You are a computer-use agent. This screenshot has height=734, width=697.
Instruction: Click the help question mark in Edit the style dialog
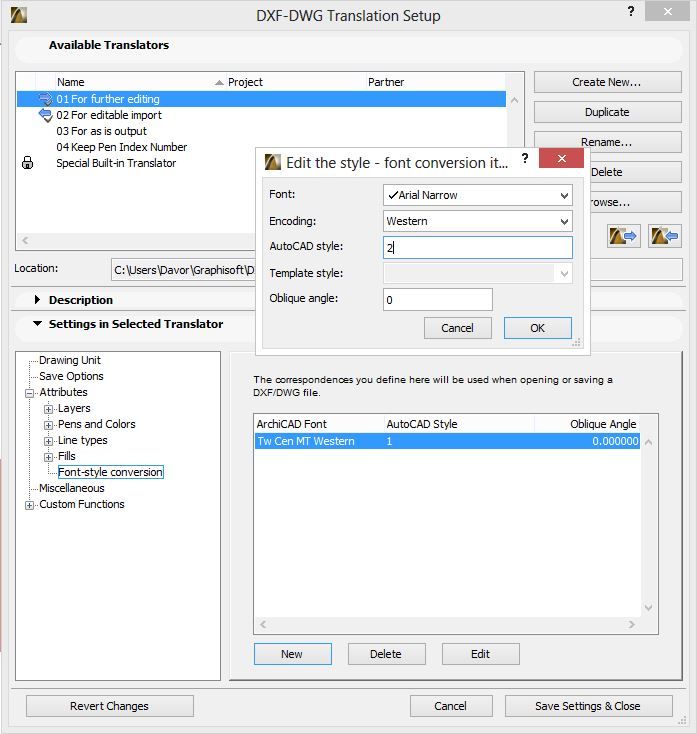[x=525, y=158]
